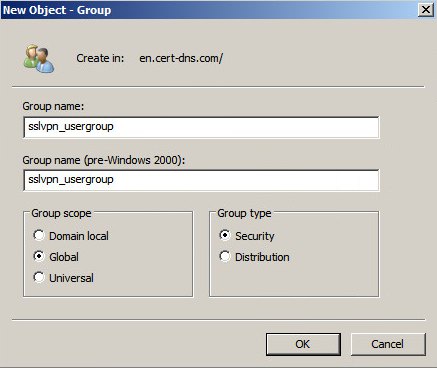Click the en.cert-dns.com/ path text
Screen dimensions: 437x368
pos(181,58)
